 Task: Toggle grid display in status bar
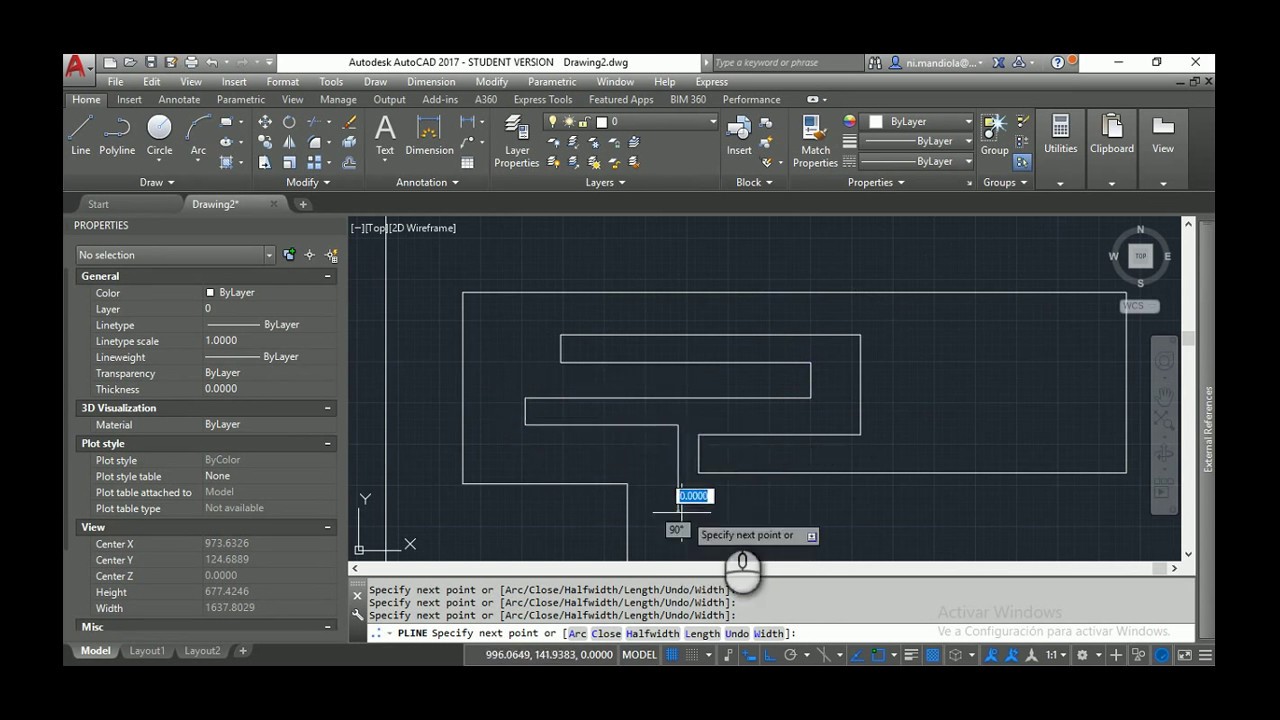(672, 655)
